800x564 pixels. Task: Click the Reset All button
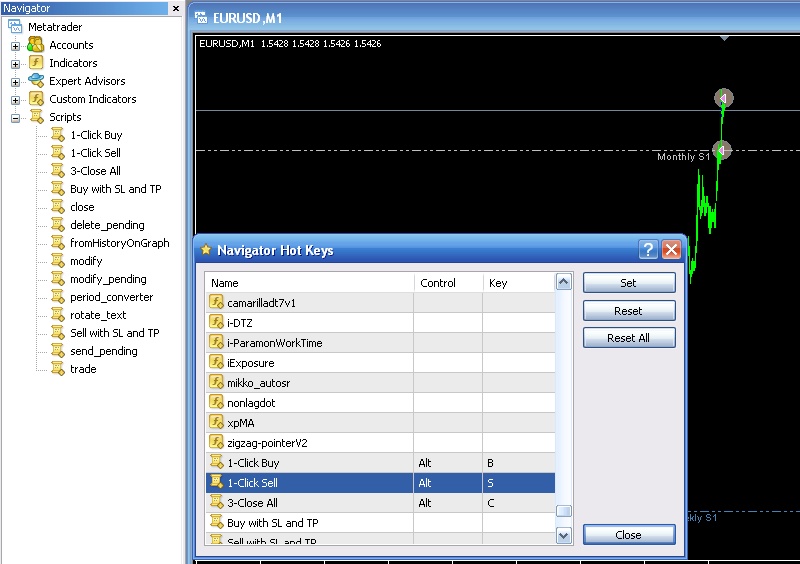pyautogui.click(x=629, y=338)
